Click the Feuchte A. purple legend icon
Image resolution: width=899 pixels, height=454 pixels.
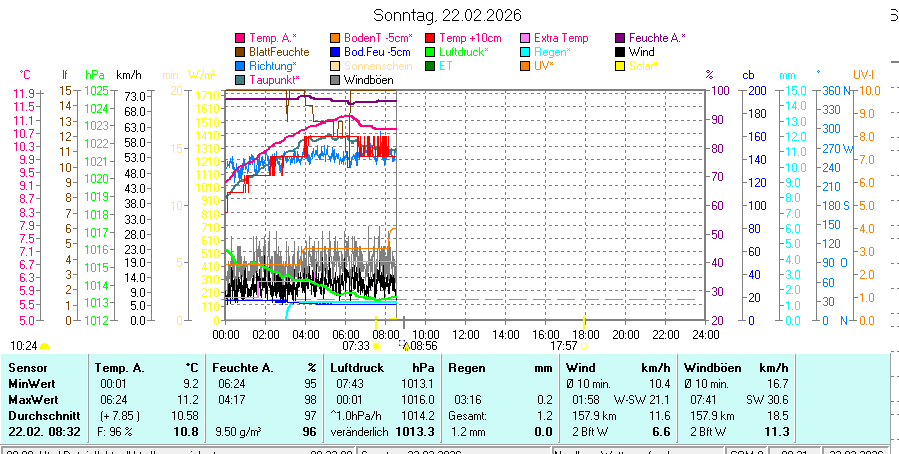[x=620, y=38]
